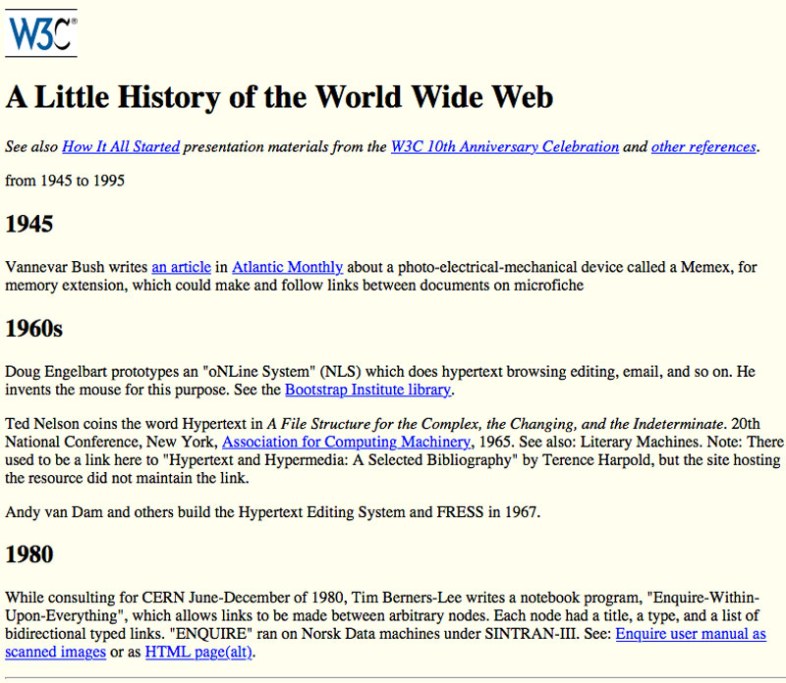Open Vannevar Bush's "an article" link
The width and height of the screenshot is (786, 683).
[181, 267]
